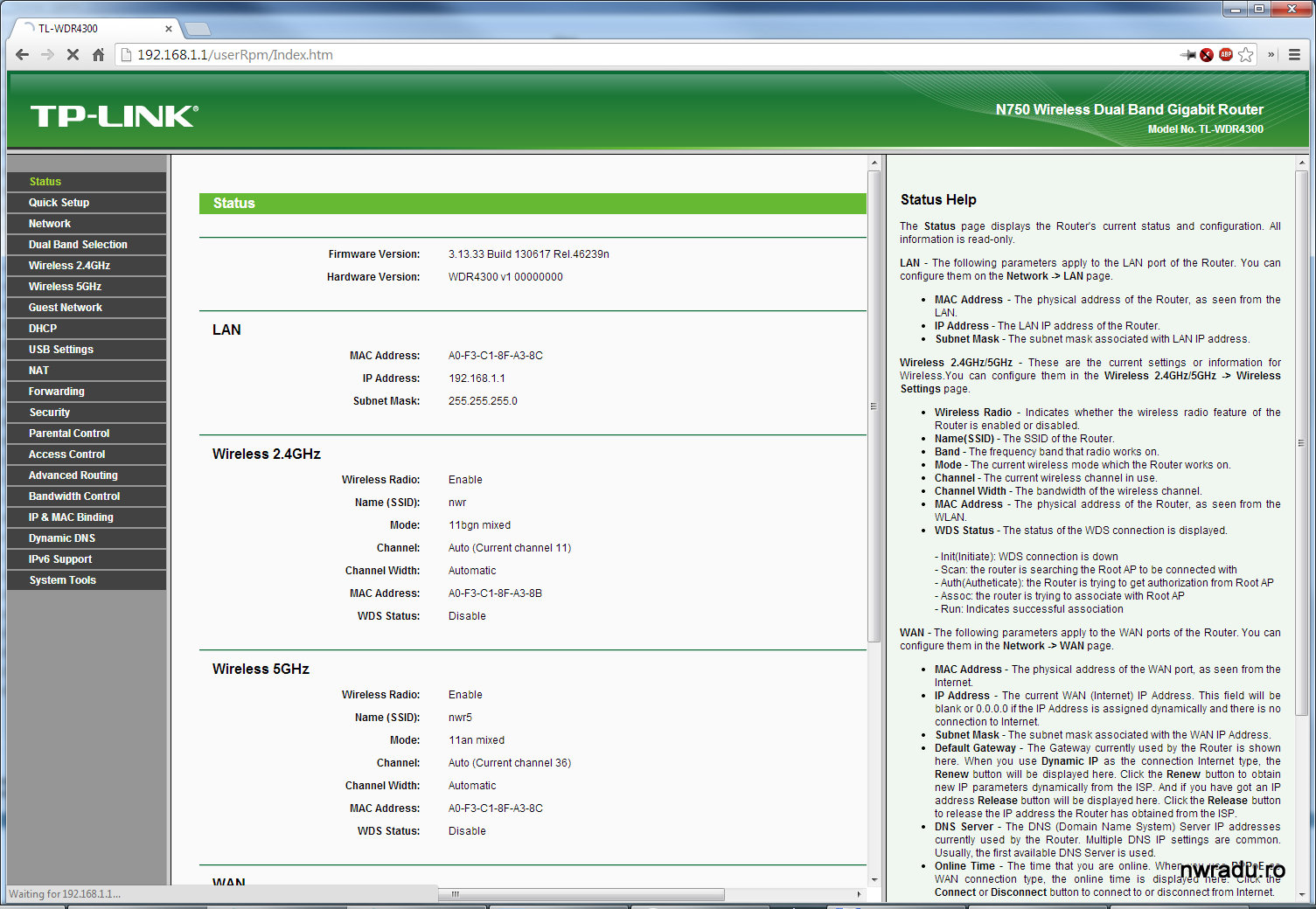Click 11an mixed mode value

point(477,740)
